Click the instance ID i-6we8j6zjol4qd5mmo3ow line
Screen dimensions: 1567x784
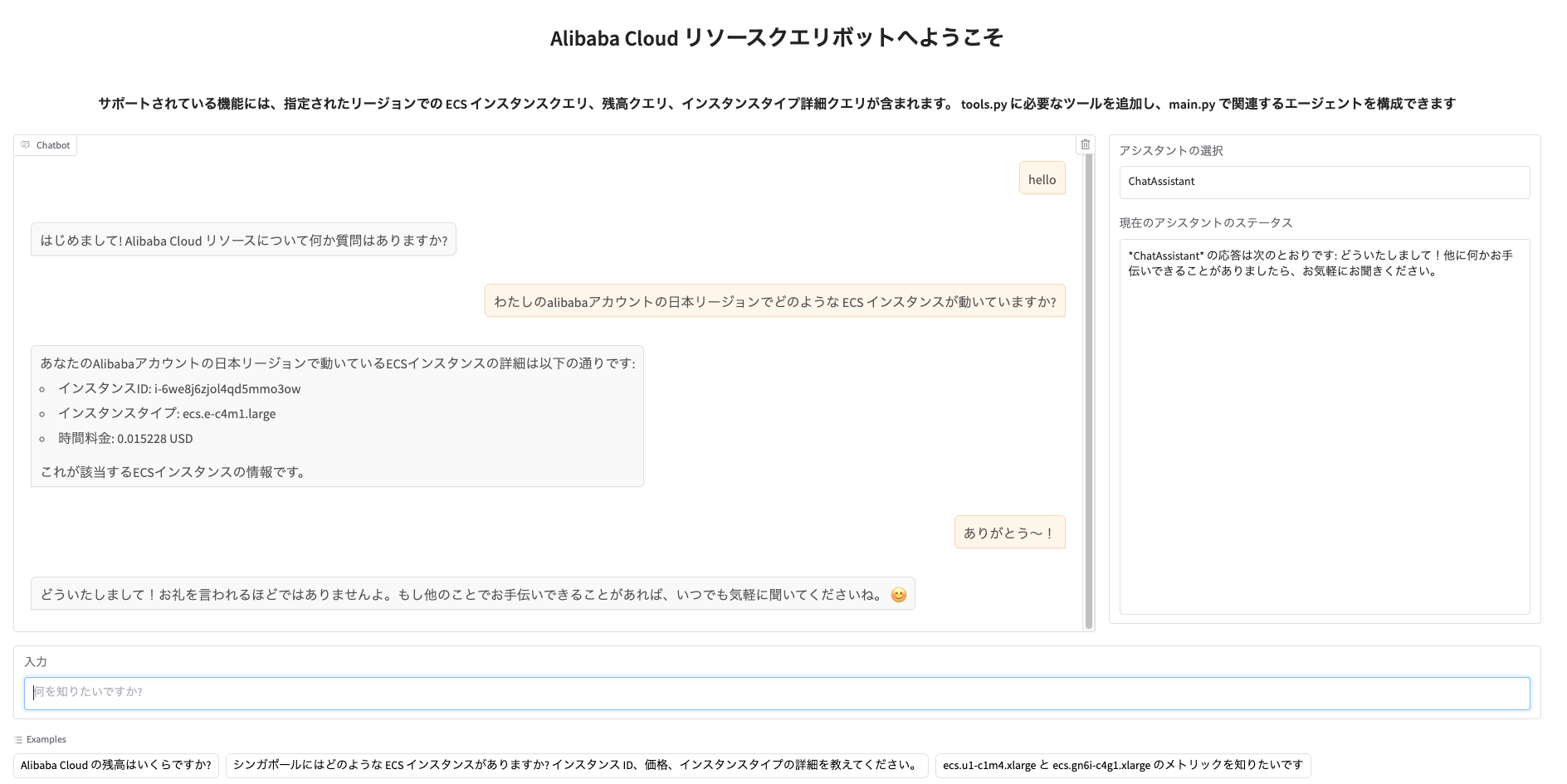(178, 388)
